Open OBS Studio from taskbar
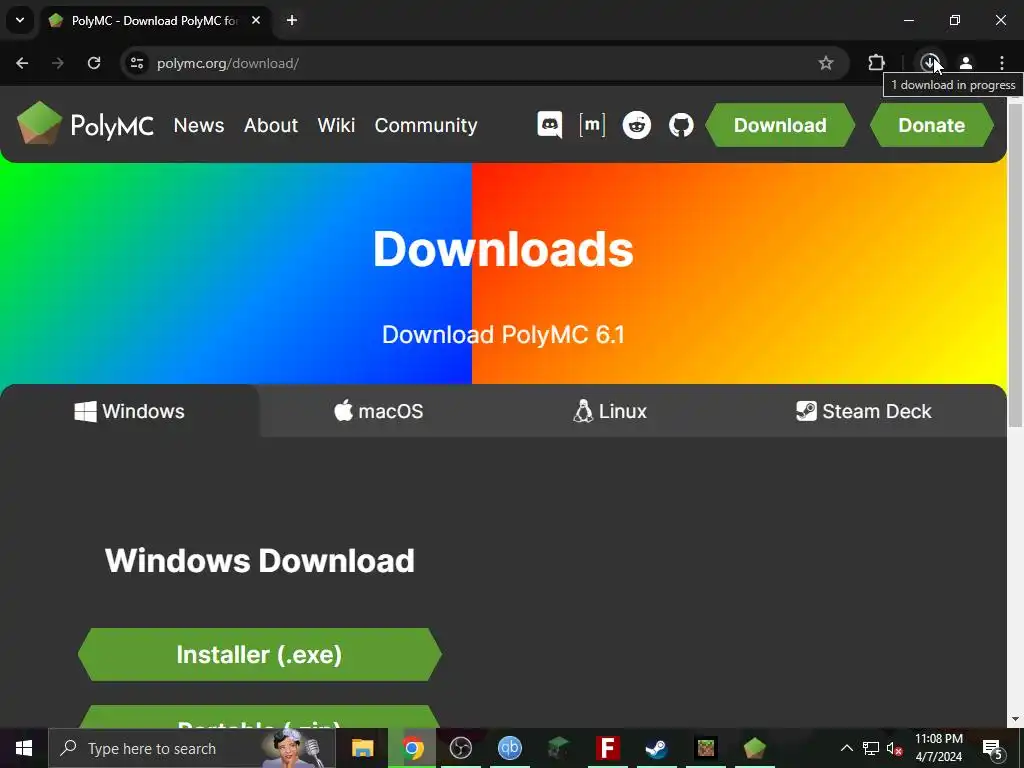 pyautogui.click(x=461, y=748)
